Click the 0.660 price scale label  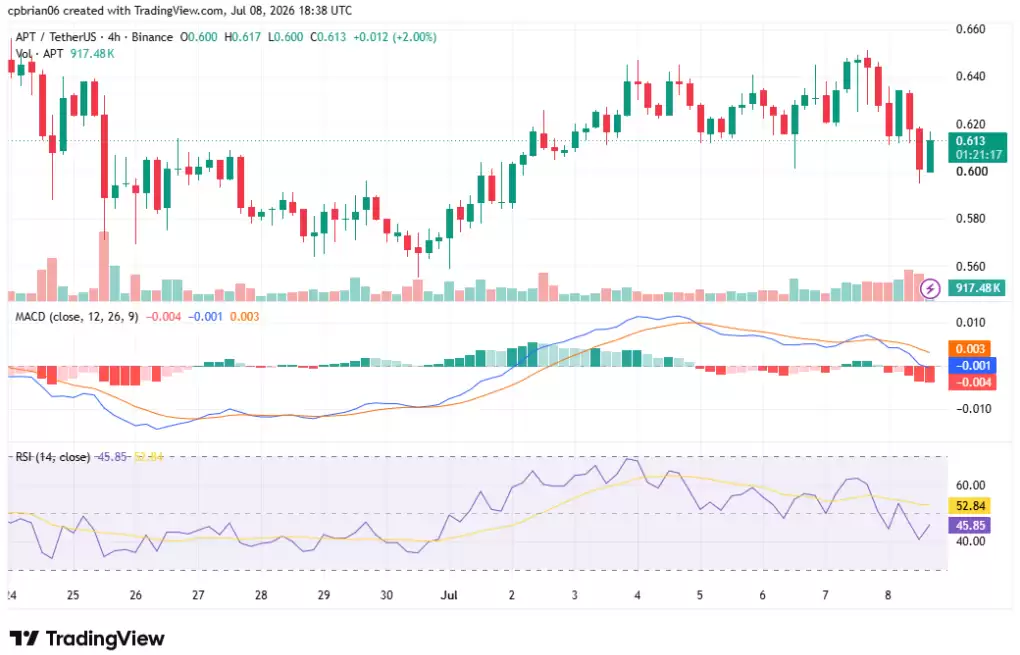click(971, 29)
